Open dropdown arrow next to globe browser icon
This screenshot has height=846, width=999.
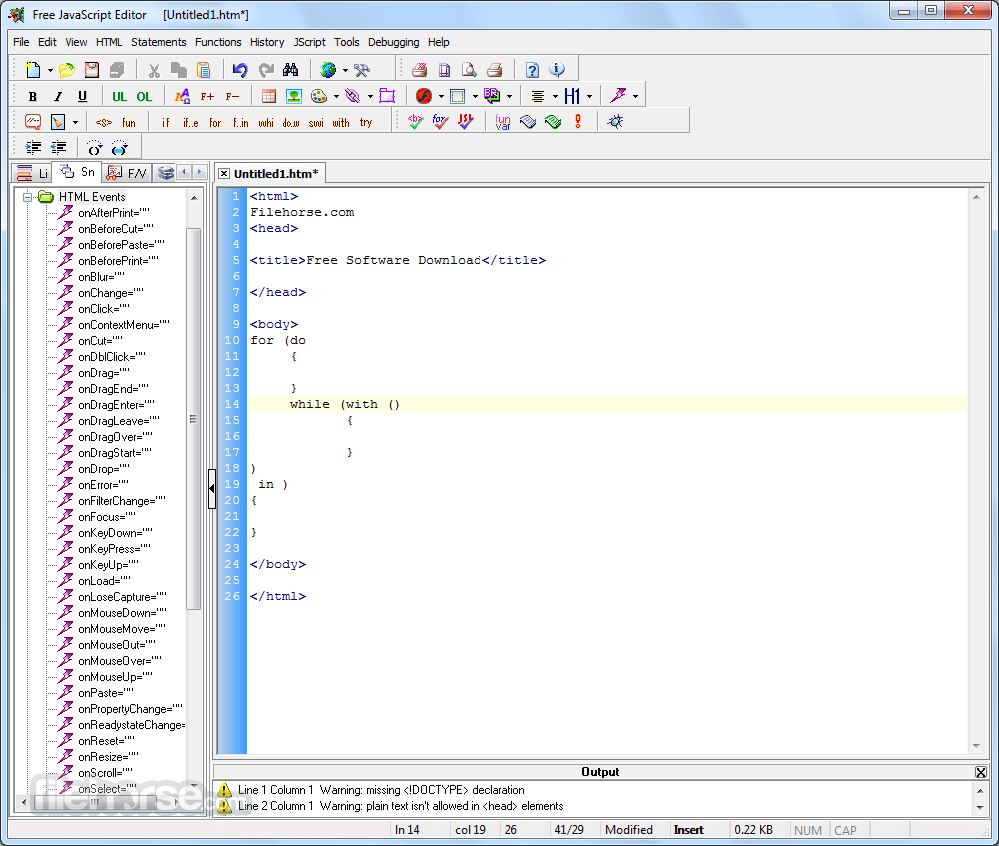coord(345,70)
